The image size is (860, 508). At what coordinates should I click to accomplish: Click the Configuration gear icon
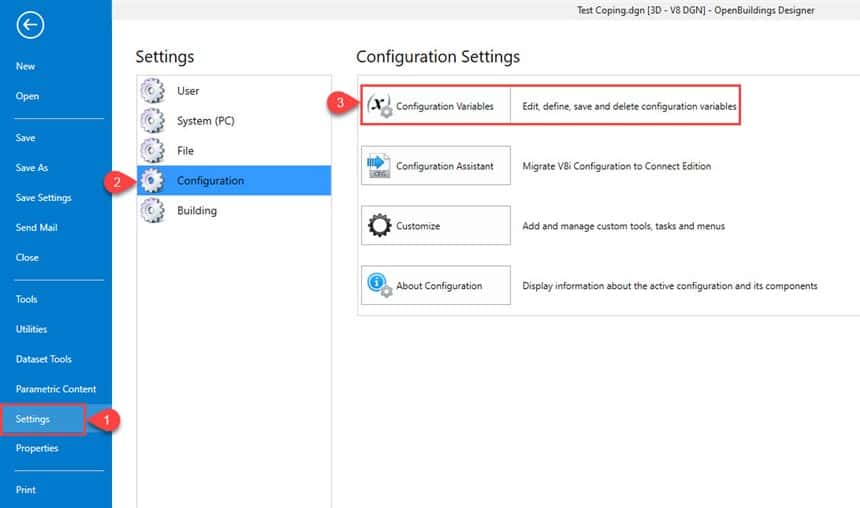152,180
